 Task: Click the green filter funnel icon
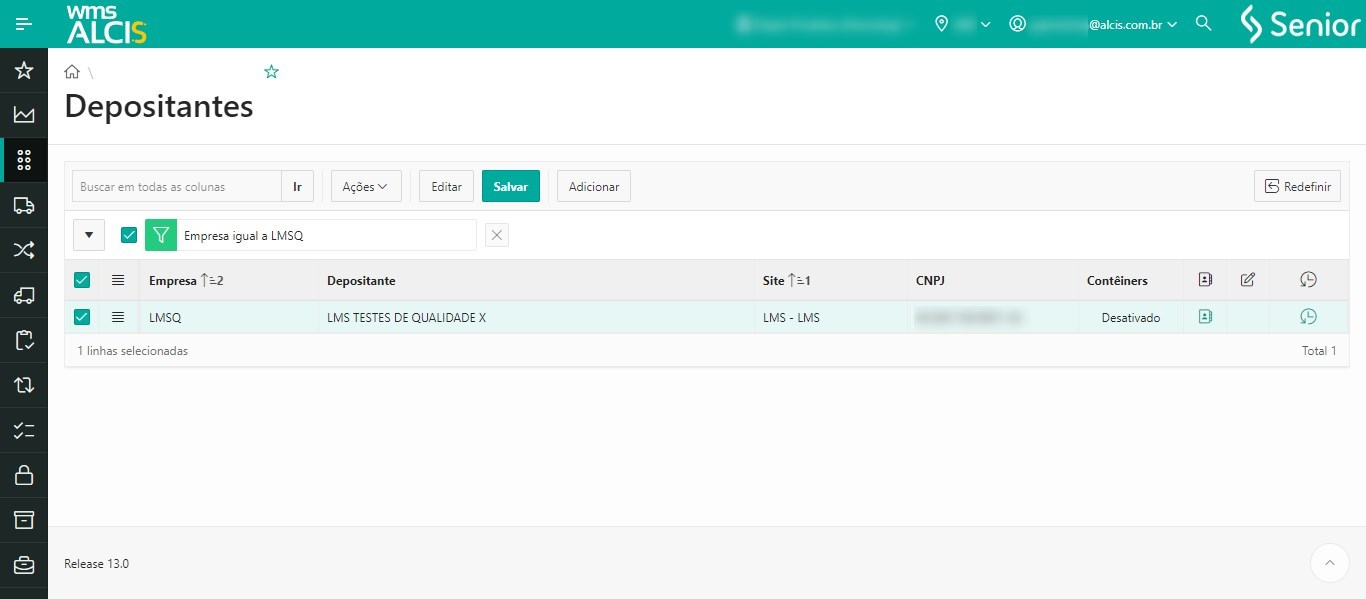point(160,235)
